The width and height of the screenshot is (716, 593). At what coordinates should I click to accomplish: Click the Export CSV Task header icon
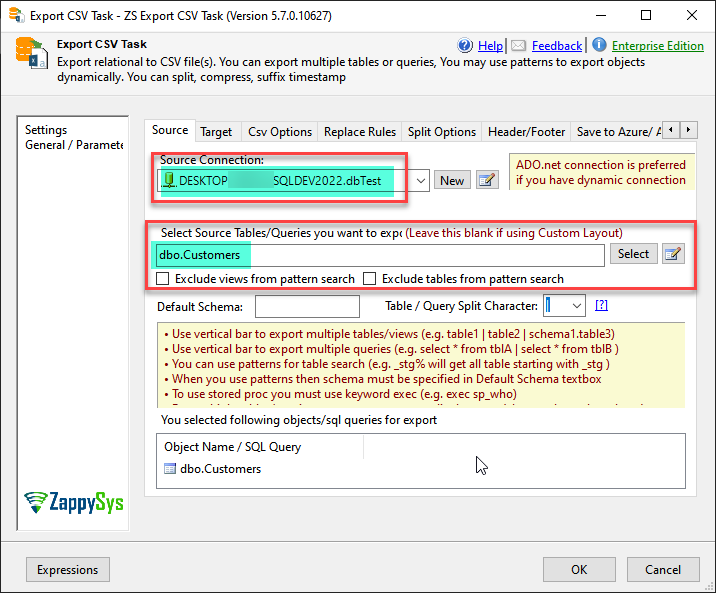[x=31, y=52]
